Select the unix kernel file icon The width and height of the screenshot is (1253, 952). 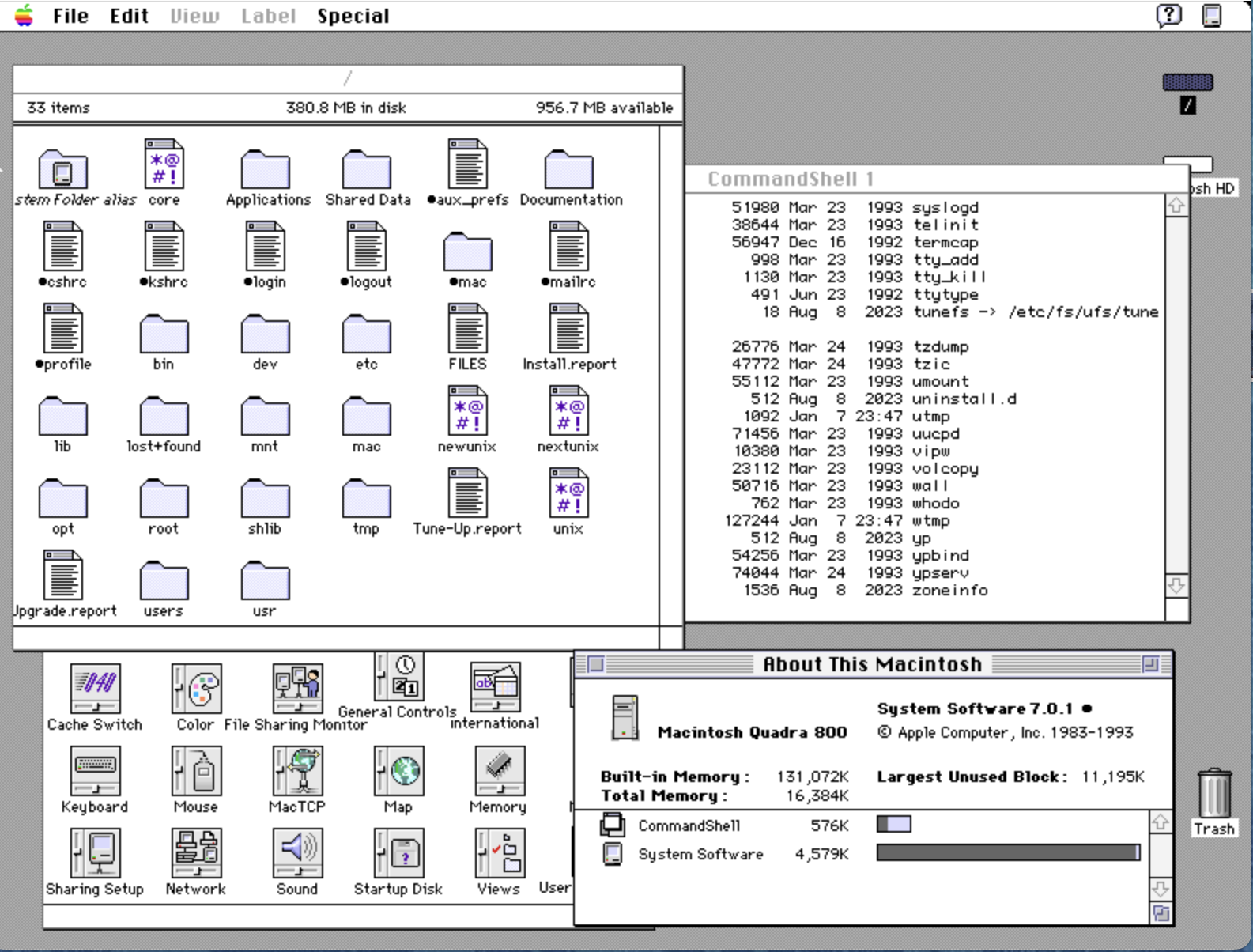point(569,493)
